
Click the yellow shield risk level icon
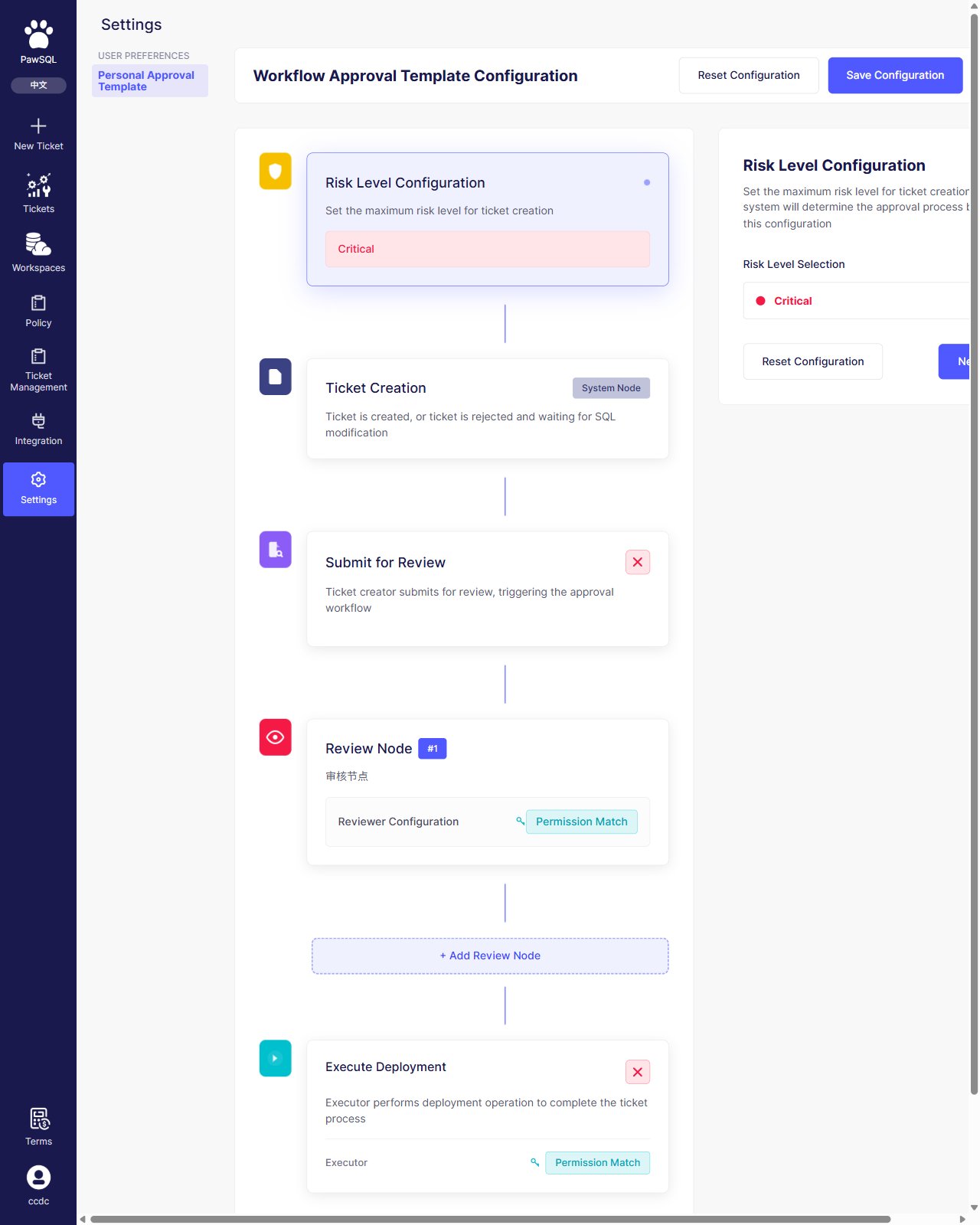276,171
